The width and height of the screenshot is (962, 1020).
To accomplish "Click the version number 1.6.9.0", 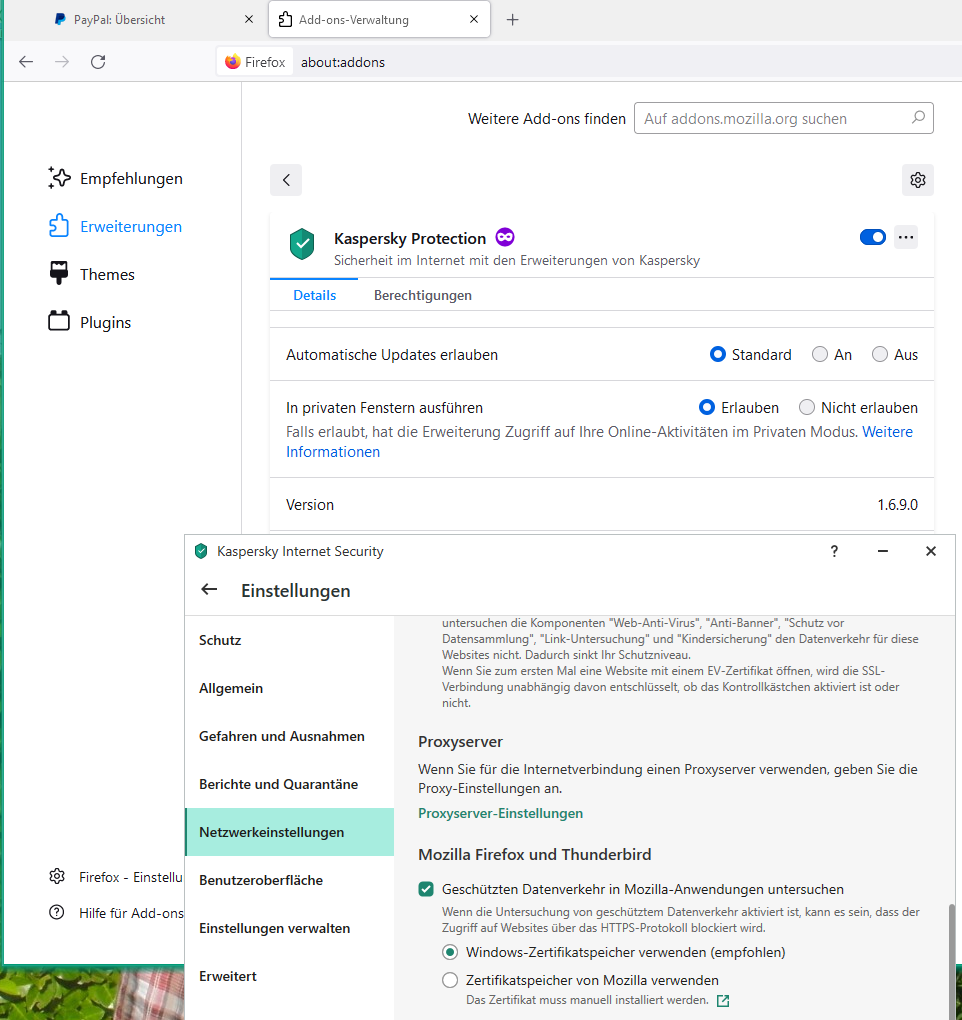I will [898, 505].
